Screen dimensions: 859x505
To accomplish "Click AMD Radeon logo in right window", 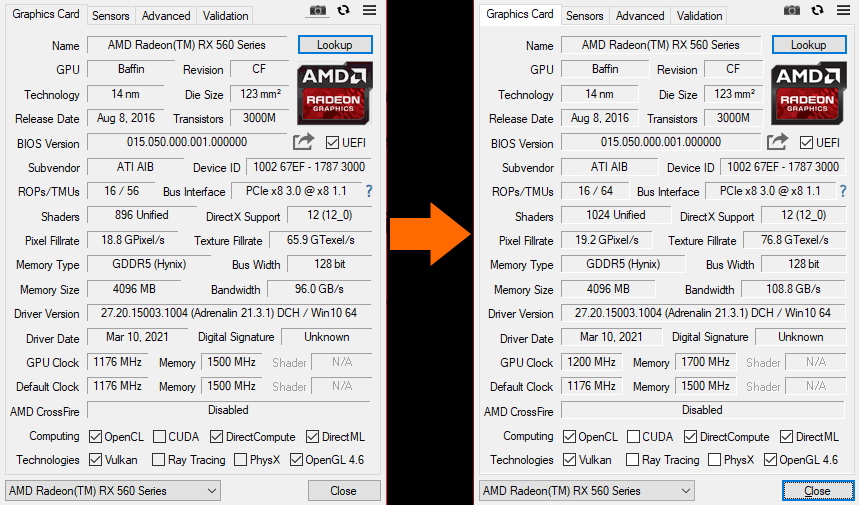I will coord(809,93).
